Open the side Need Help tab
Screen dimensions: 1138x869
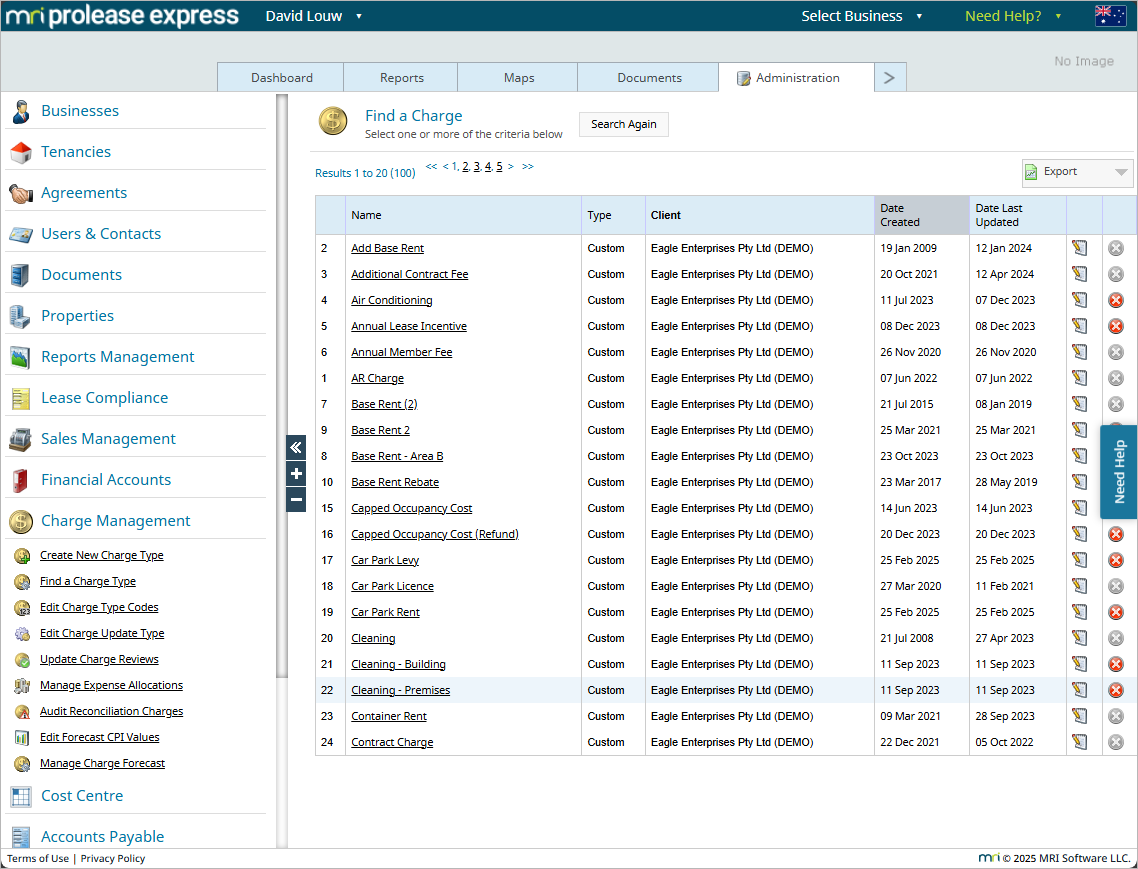click(1118, 472)
